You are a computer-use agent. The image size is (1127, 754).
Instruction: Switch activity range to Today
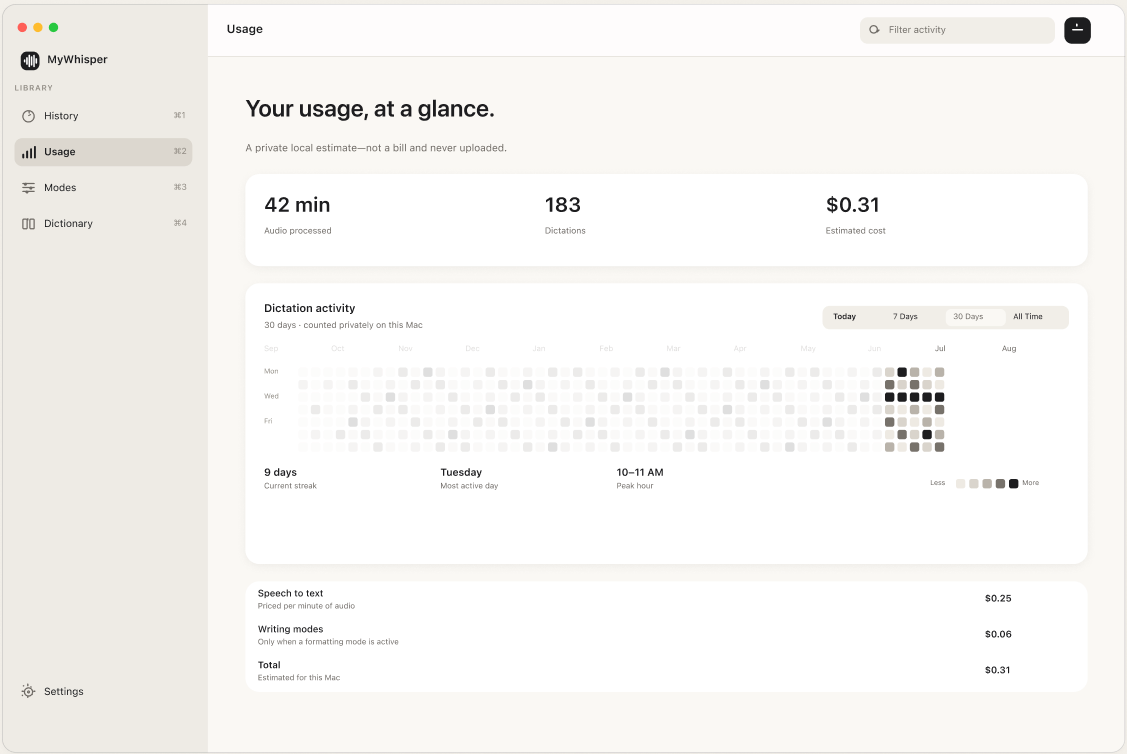tap(845, 316)
